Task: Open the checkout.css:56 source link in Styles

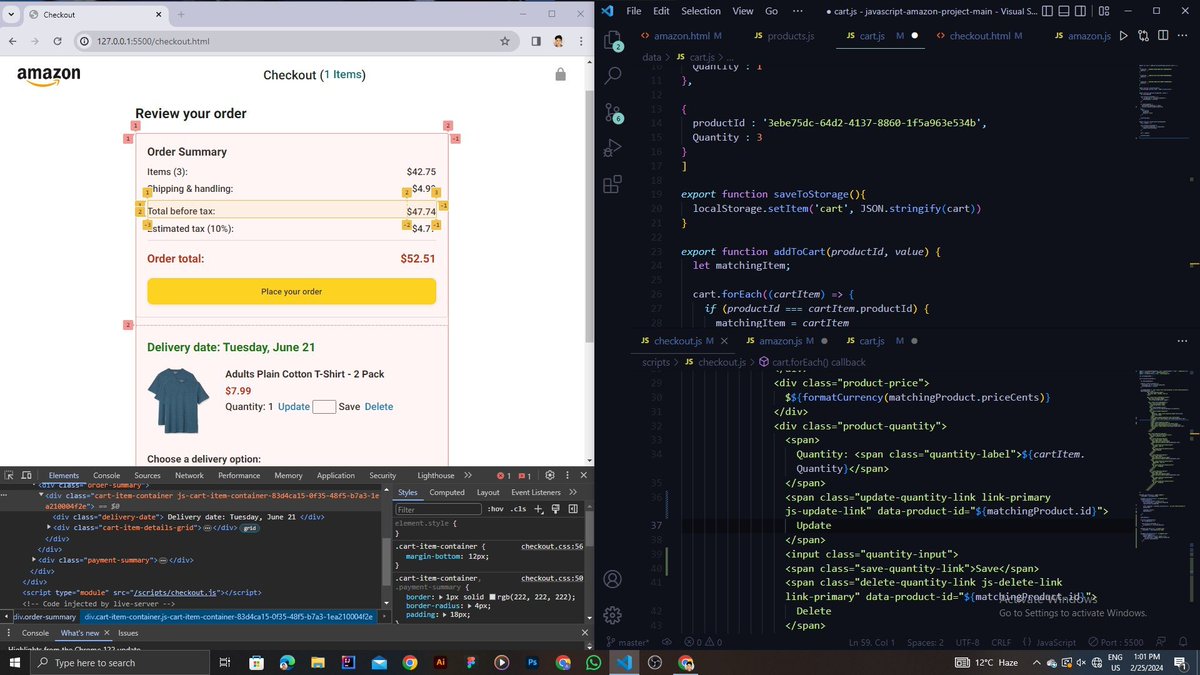Action: click(552, 547)
